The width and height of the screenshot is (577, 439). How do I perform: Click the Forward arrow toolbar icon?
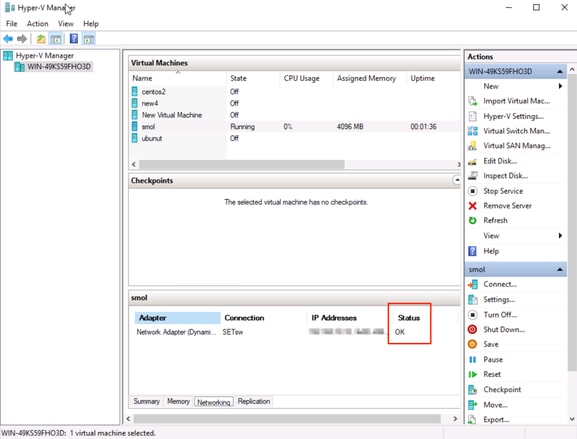point(22,39)
